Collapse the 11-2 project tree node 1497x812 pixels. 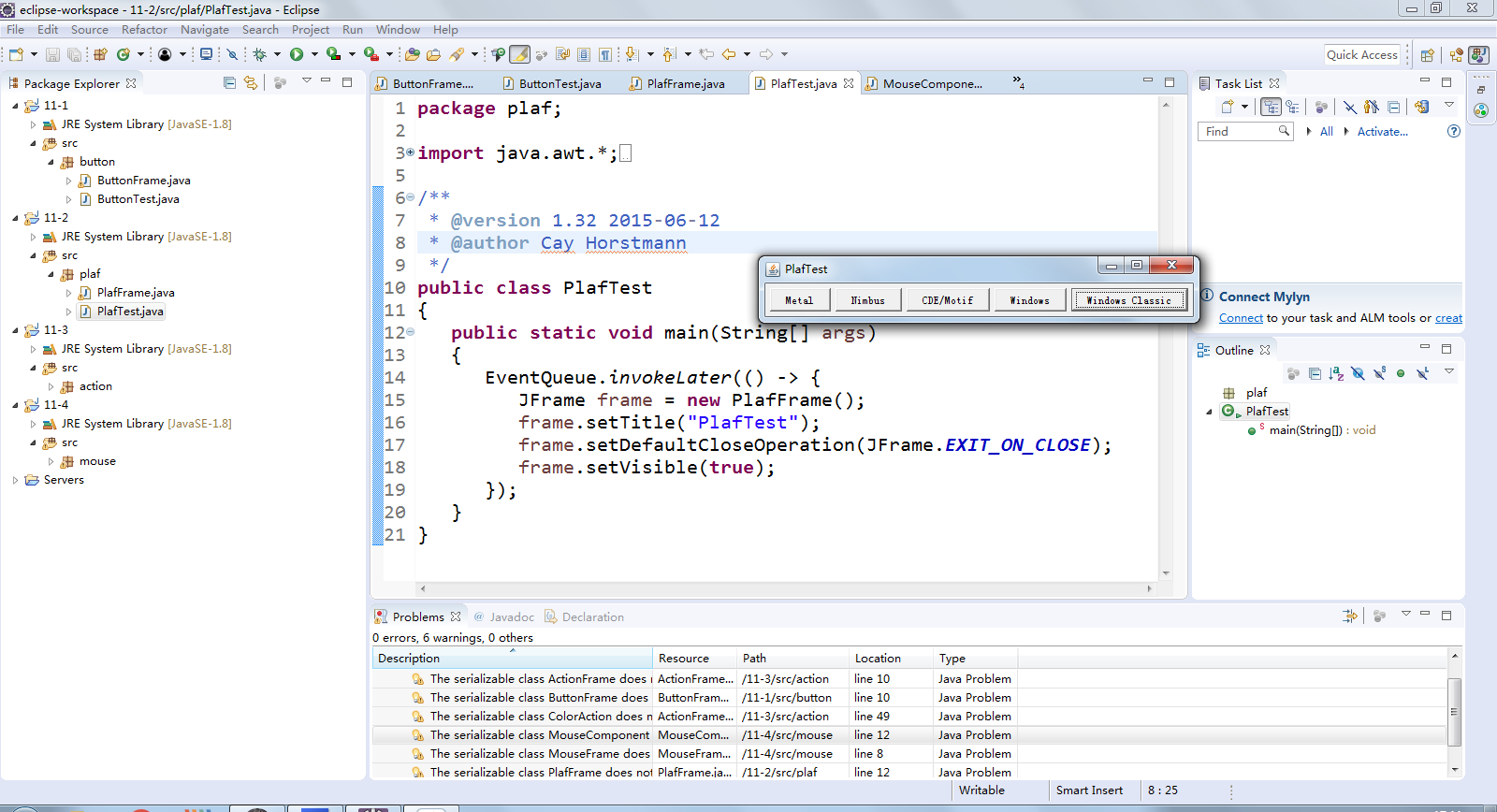point(16,218)
